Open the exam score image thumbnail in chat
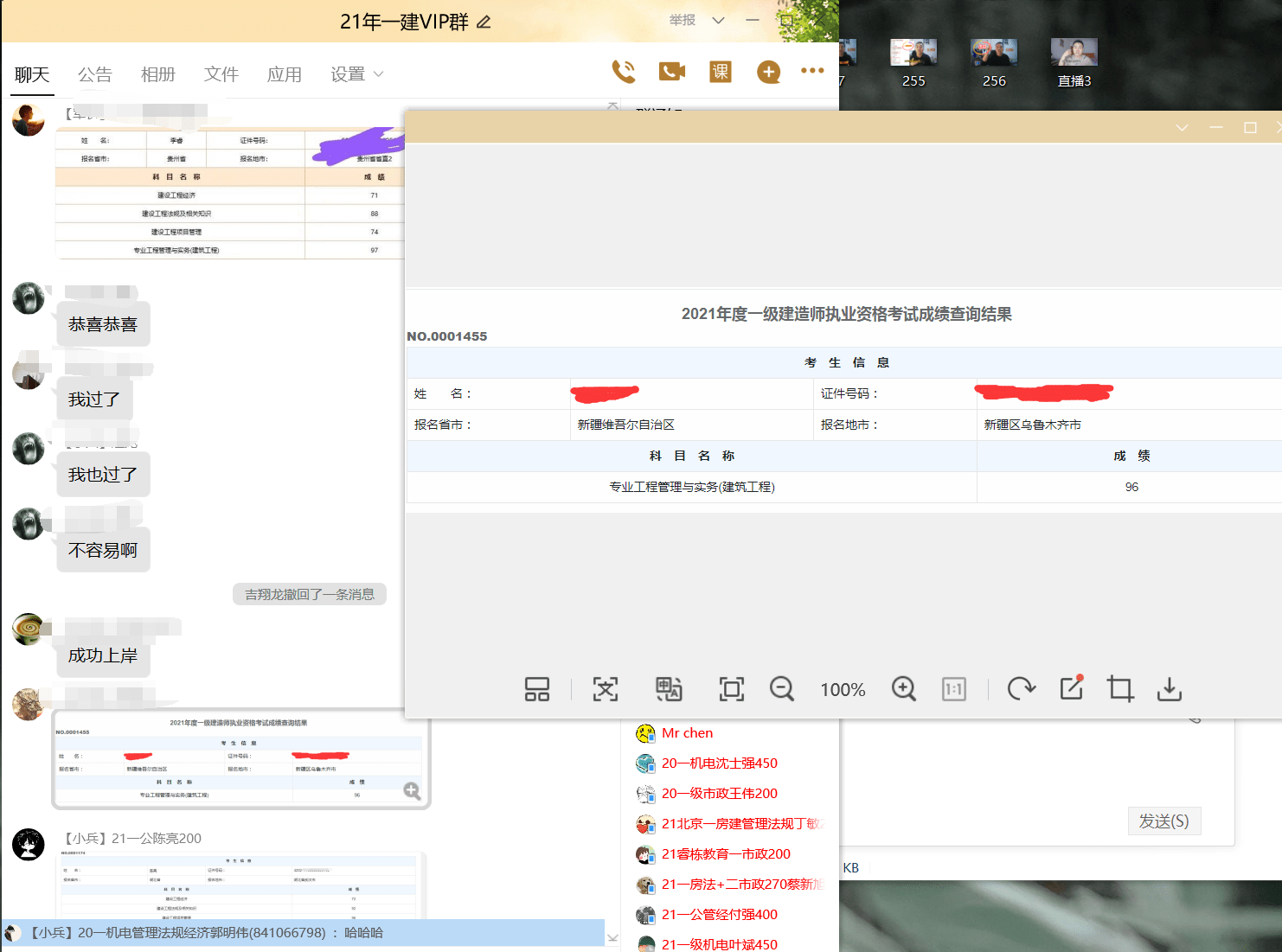The height and width of the screenshot is (952, 1282). coord(240,759)
